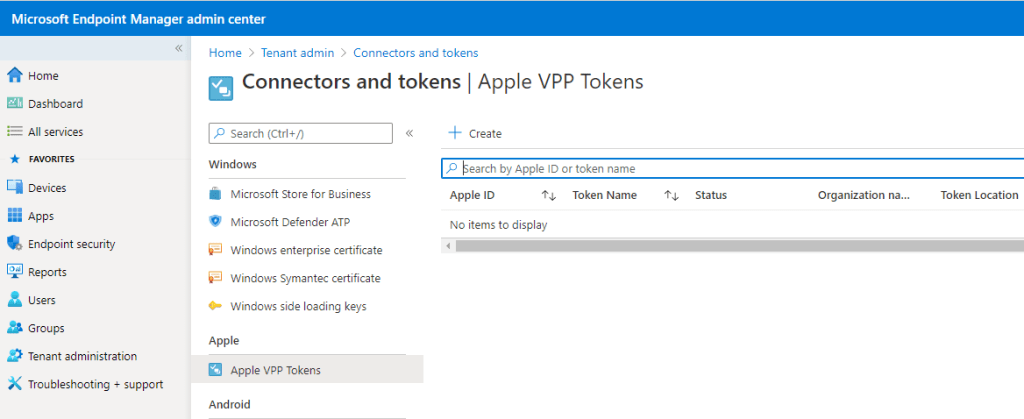Click the Create button
The image size is (1024, 419).
tap(475, 133)
